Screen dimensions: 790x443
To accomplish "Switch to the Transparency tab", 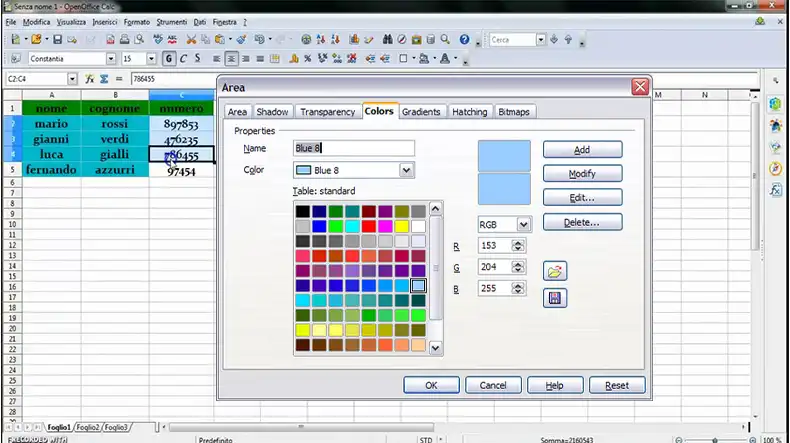I will point(327,112).
